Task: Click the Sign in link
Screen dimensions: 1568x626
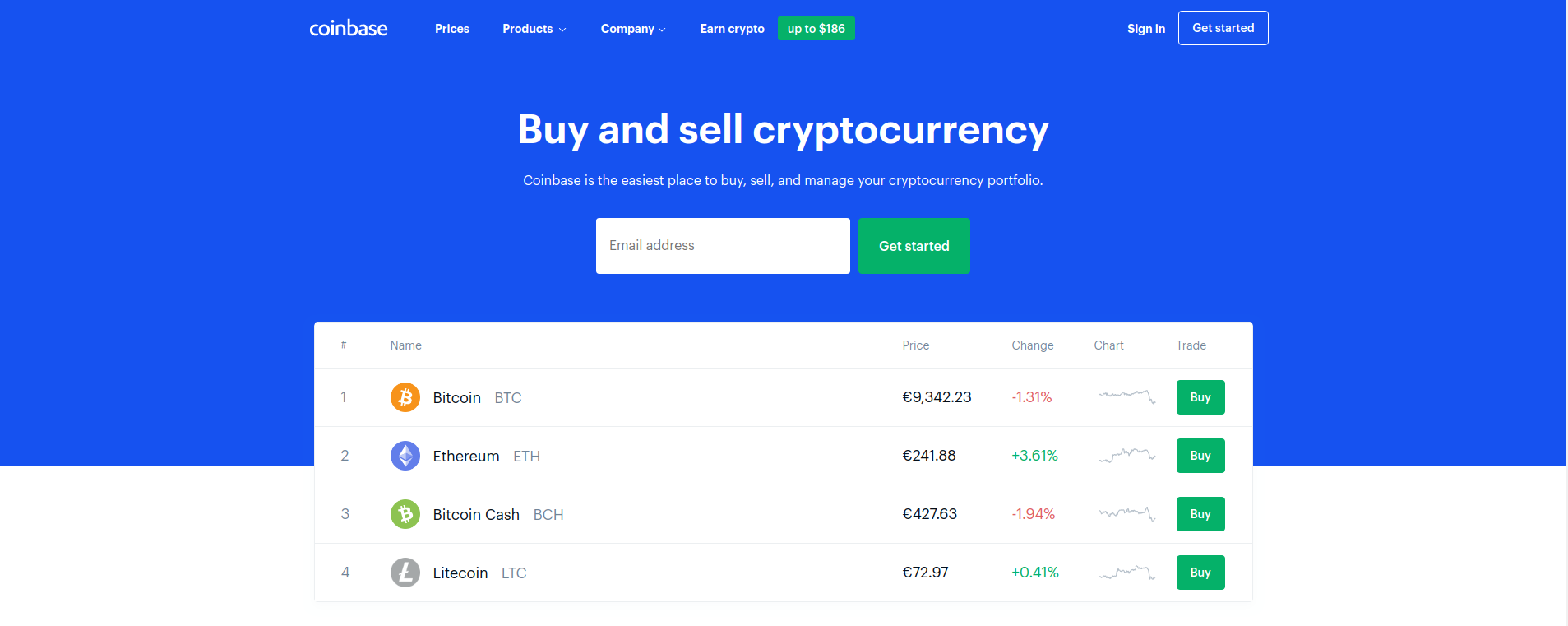Action: 1145,29
